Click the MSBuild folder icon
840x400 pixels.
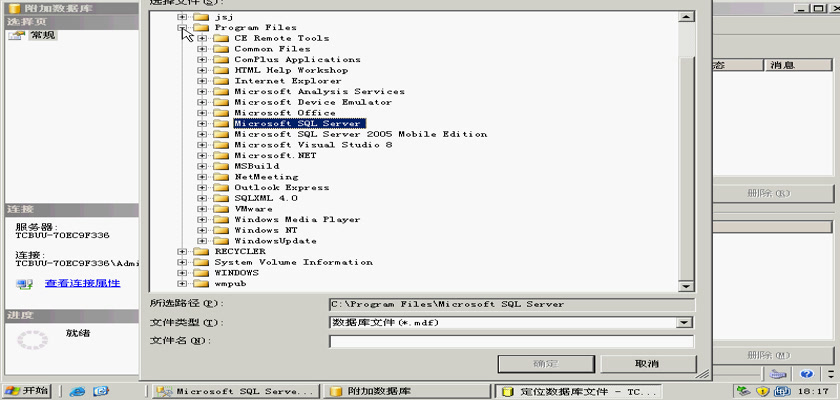pos(221,166)
